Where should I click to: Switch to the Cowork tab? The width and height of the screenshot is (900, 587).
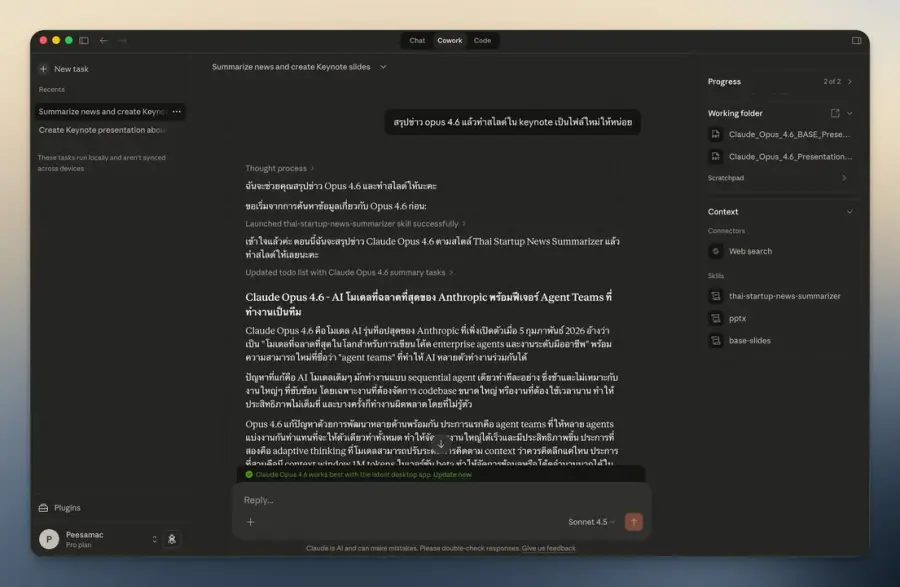pyautogui.click(x=449, y=40)
